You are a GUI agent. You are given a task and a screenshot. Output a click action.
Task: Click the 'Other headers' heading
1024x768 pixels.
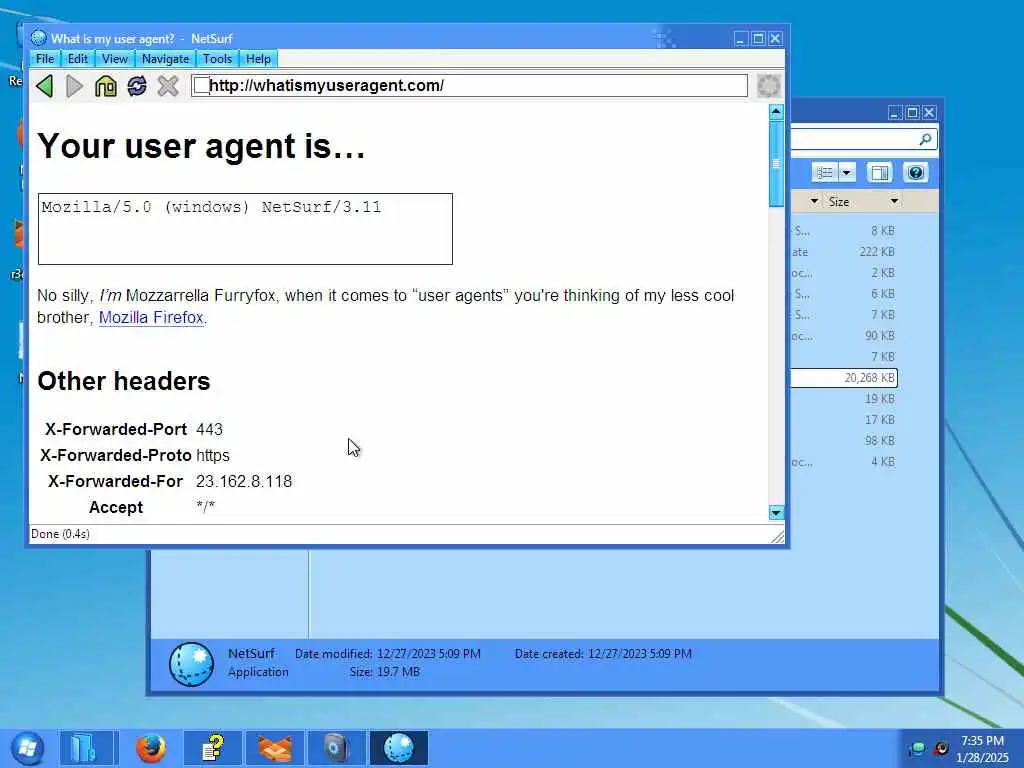click(x=124, y=381)
